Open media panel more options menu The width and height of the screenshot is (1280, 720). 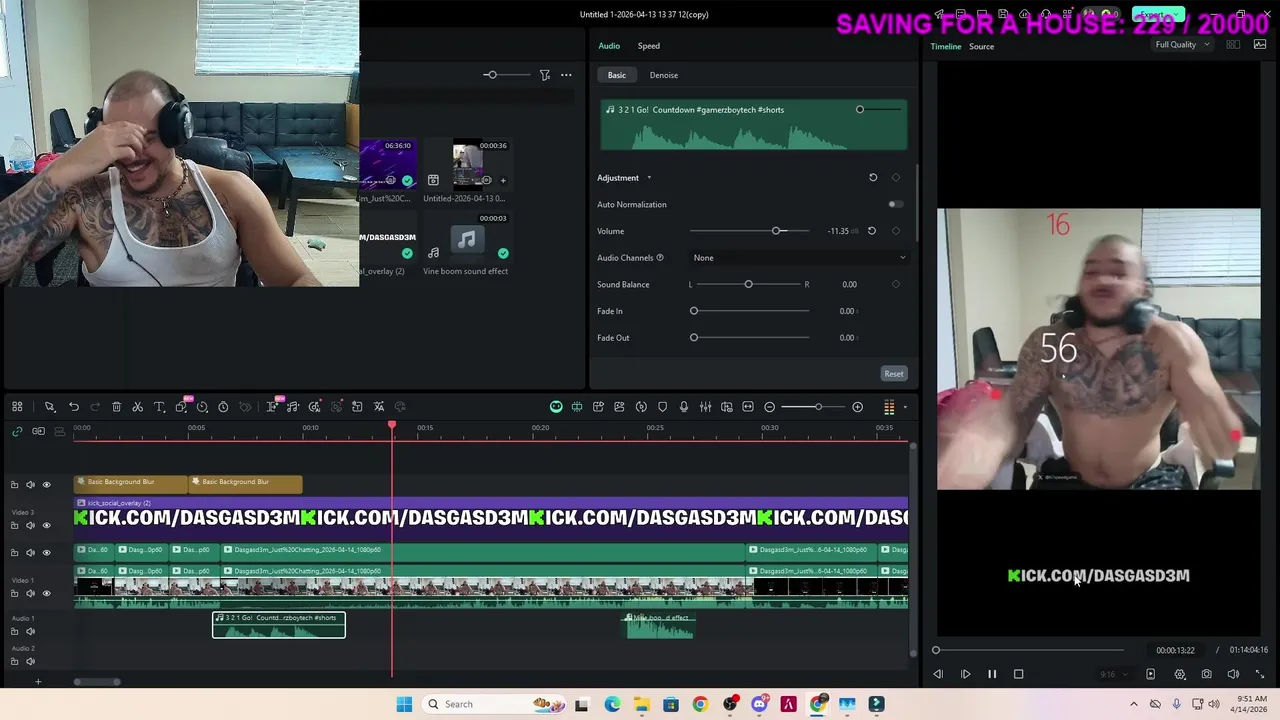click(x=566, y=75)
